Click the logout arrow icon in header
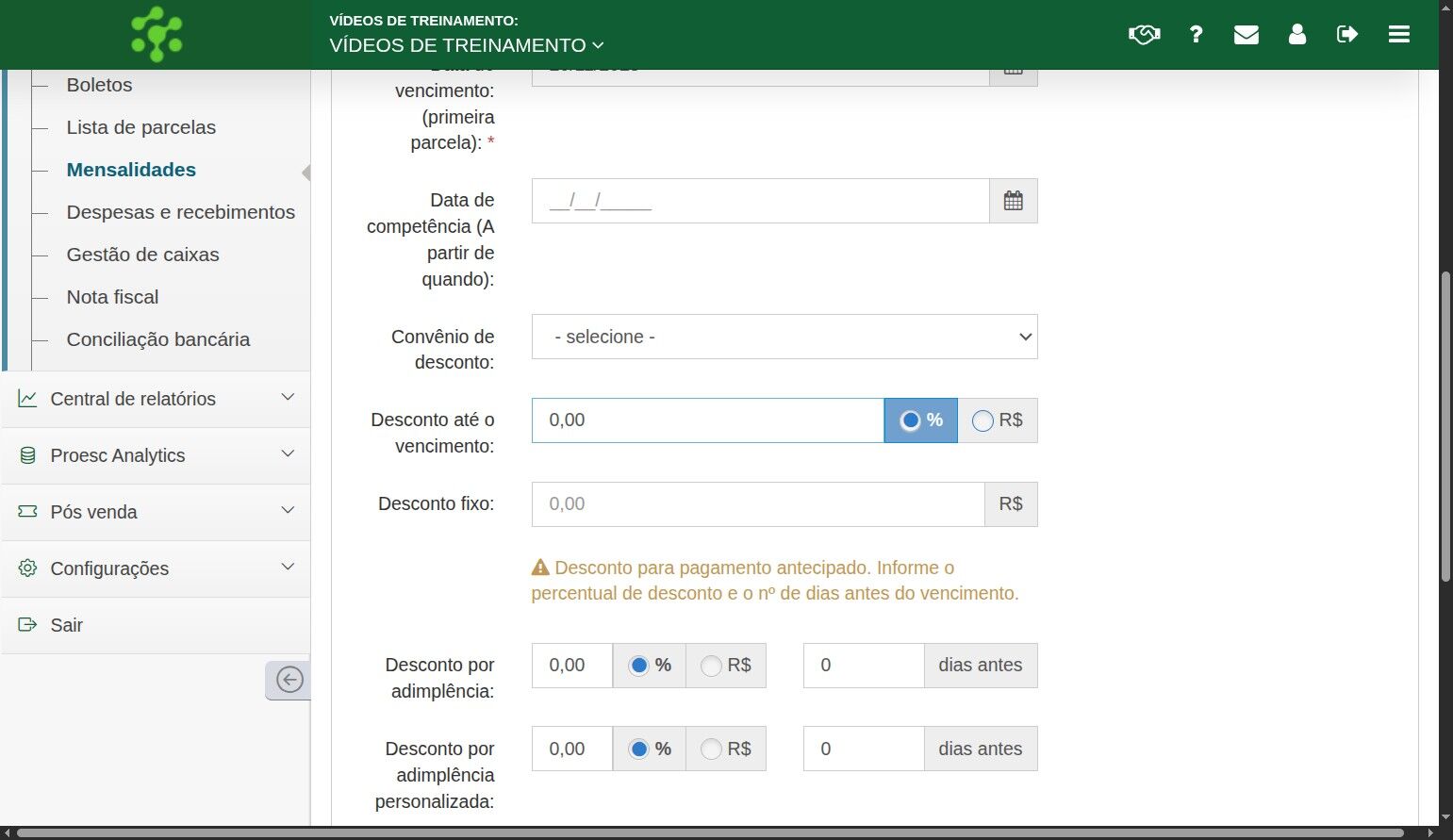The image size is (1453, 840). 1347,35
